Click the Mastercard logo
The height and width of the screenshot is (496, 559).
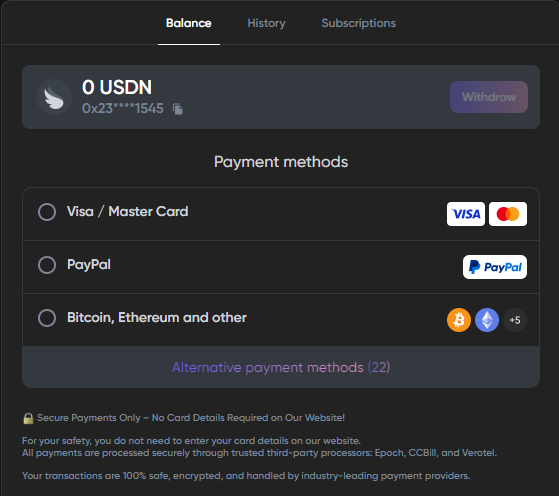pos(508,214)
